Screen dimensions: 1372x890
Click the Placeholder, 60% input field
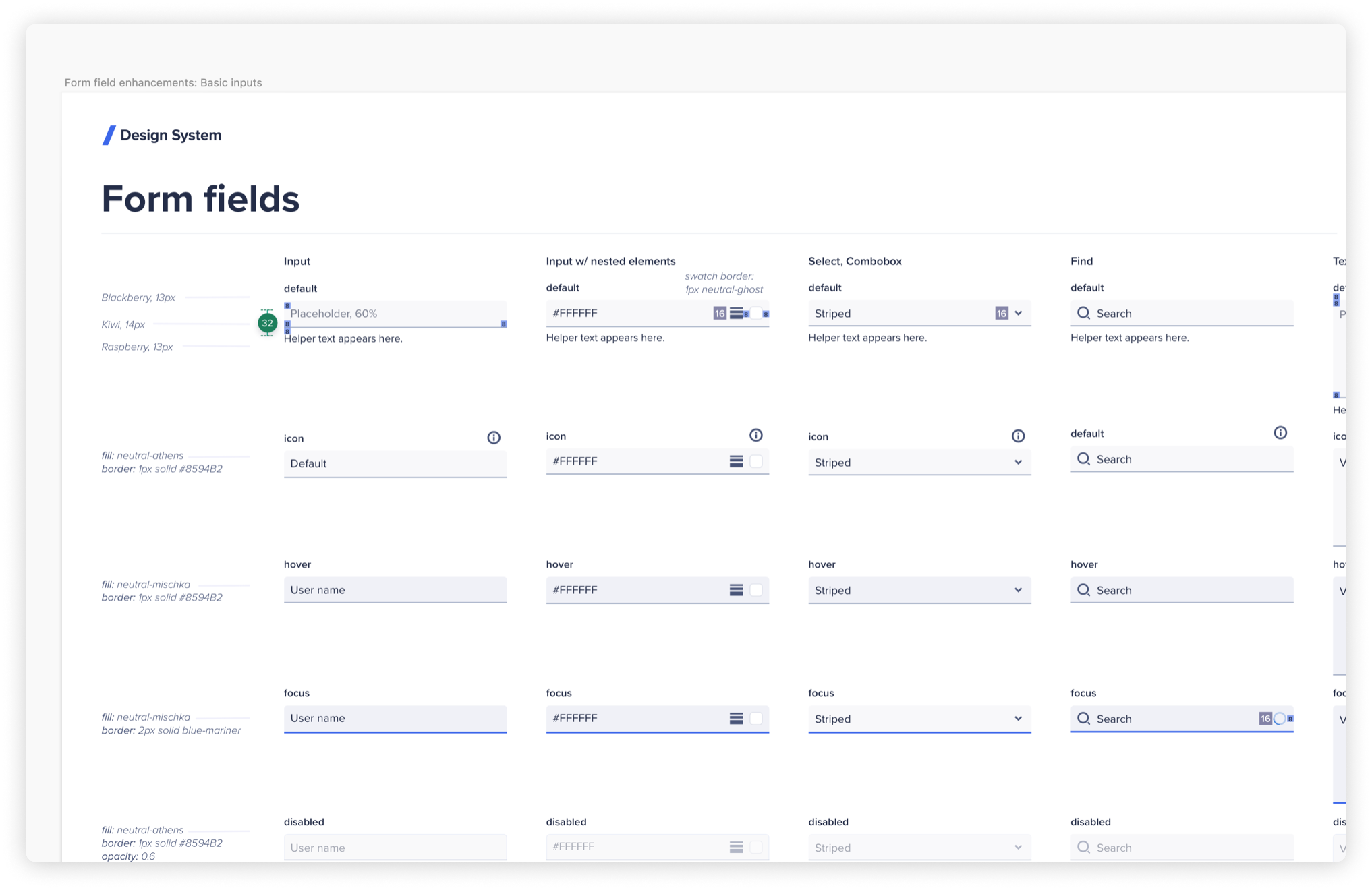395,314
